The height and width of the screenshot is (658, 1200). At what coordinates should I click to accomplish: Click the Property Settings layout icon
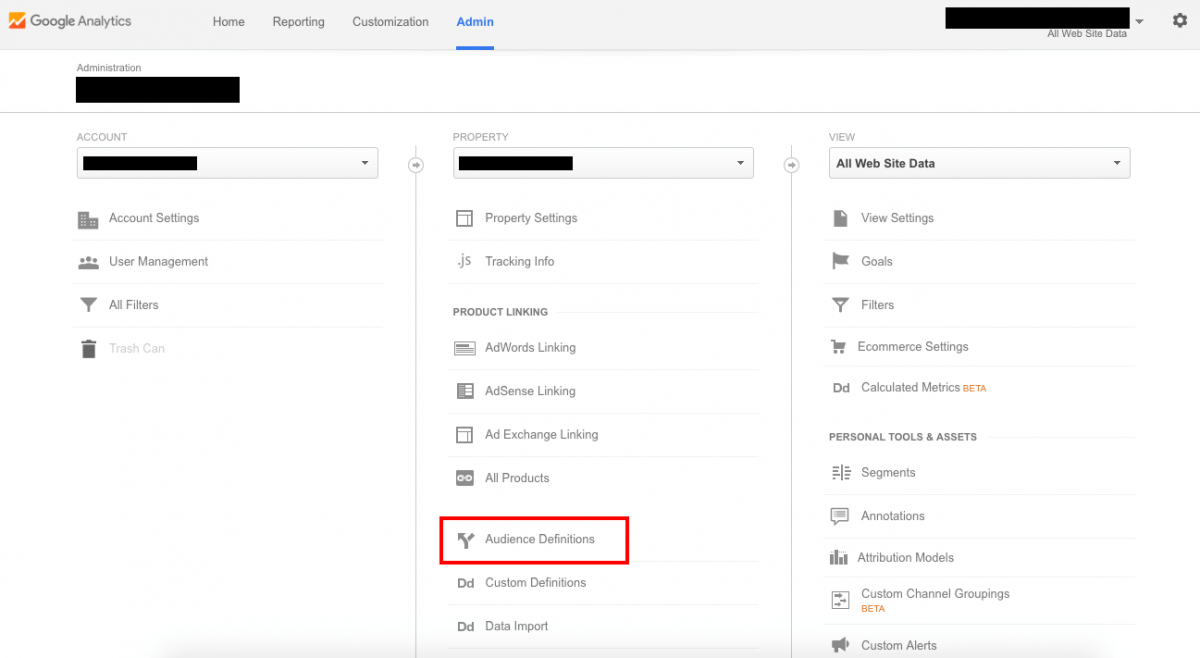point(464,218)
